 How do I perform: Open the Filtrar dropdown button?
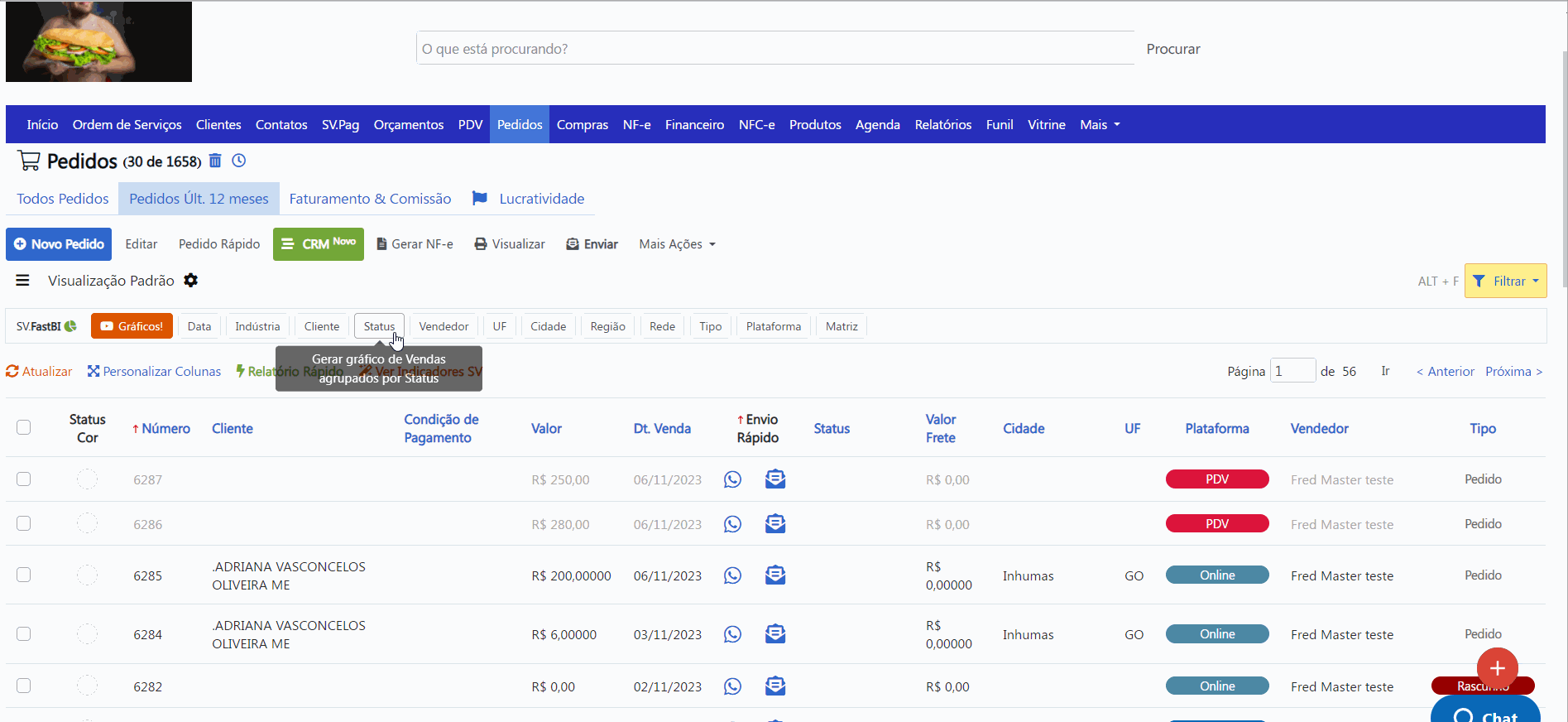(1505, 281)
